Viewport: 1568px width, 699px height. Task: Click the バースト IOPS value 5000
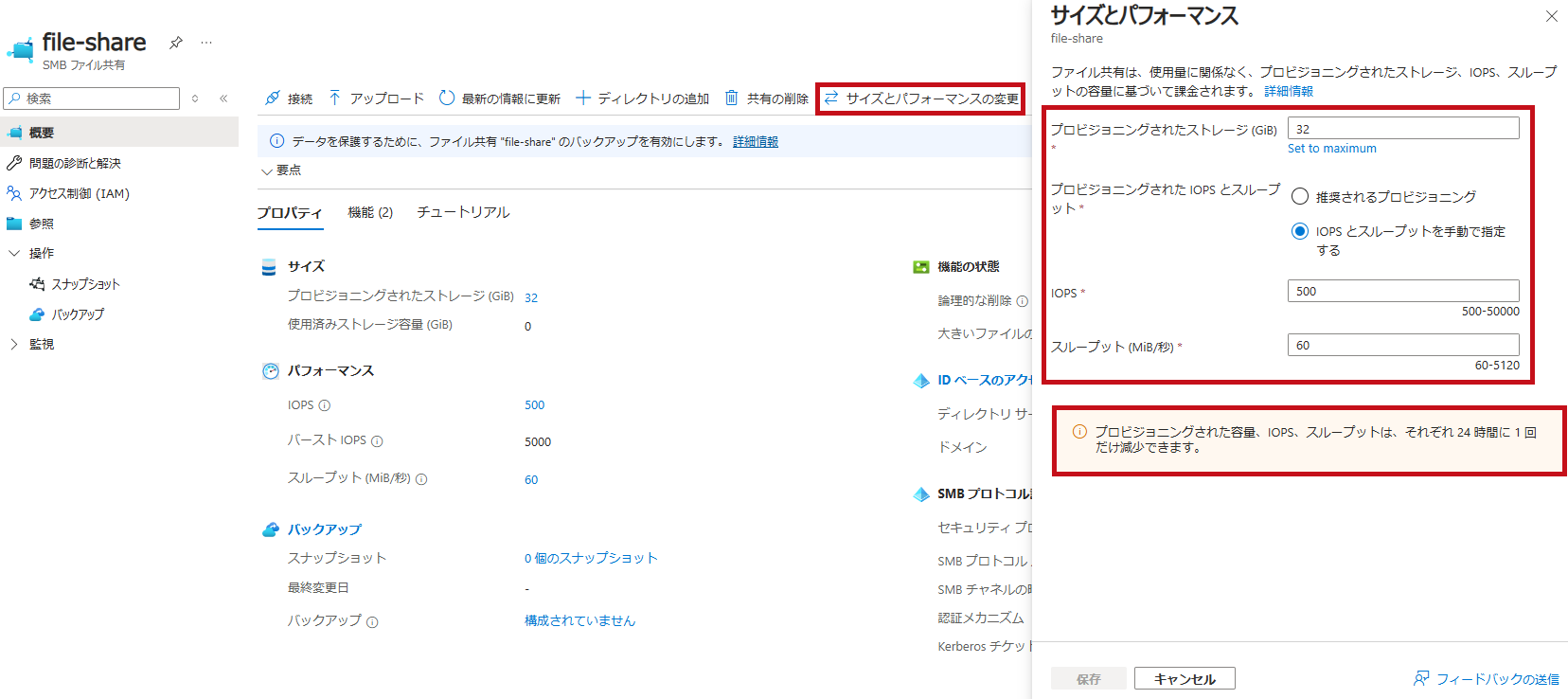pyautogui.click(x=538, y=442)
